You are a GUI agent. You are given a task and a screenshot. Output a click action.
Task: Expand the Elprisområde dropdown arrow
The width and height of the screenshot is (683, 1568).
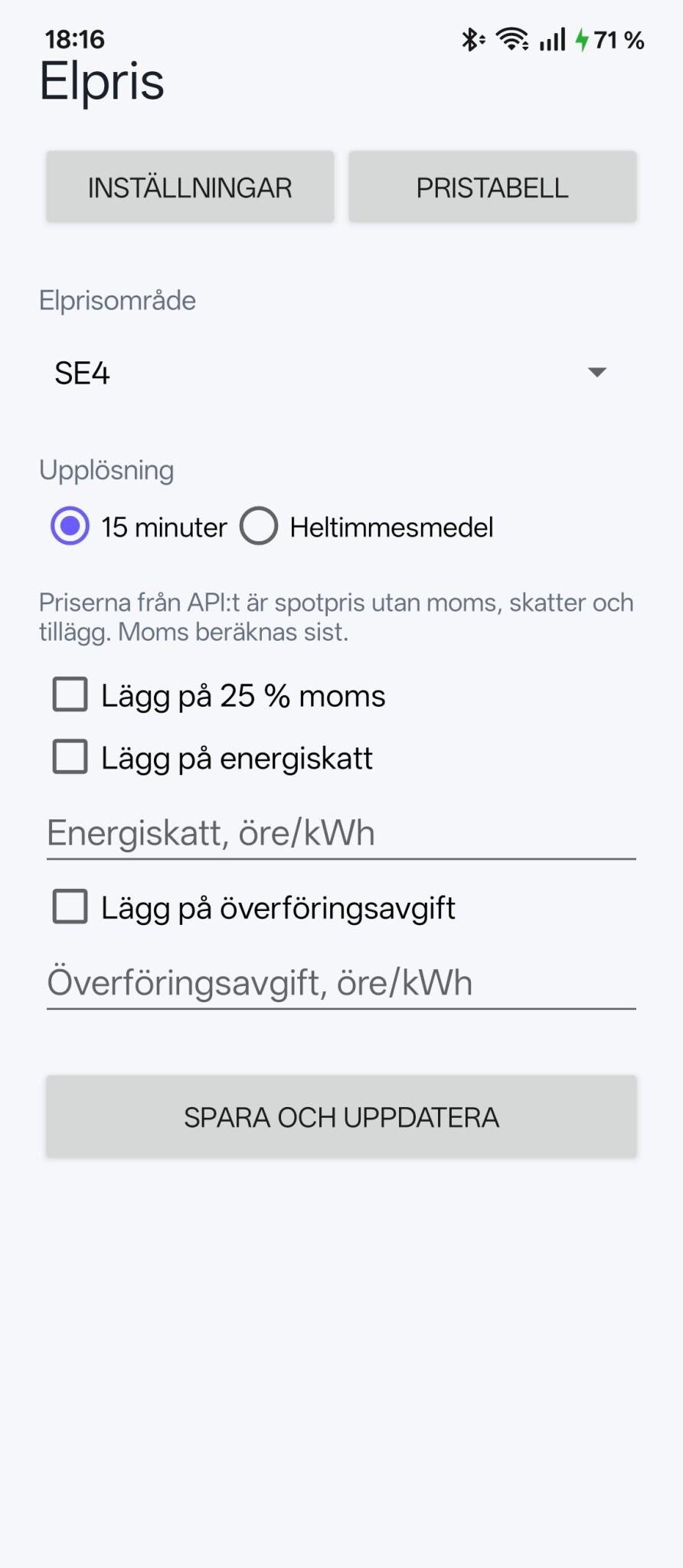point(596,372)
